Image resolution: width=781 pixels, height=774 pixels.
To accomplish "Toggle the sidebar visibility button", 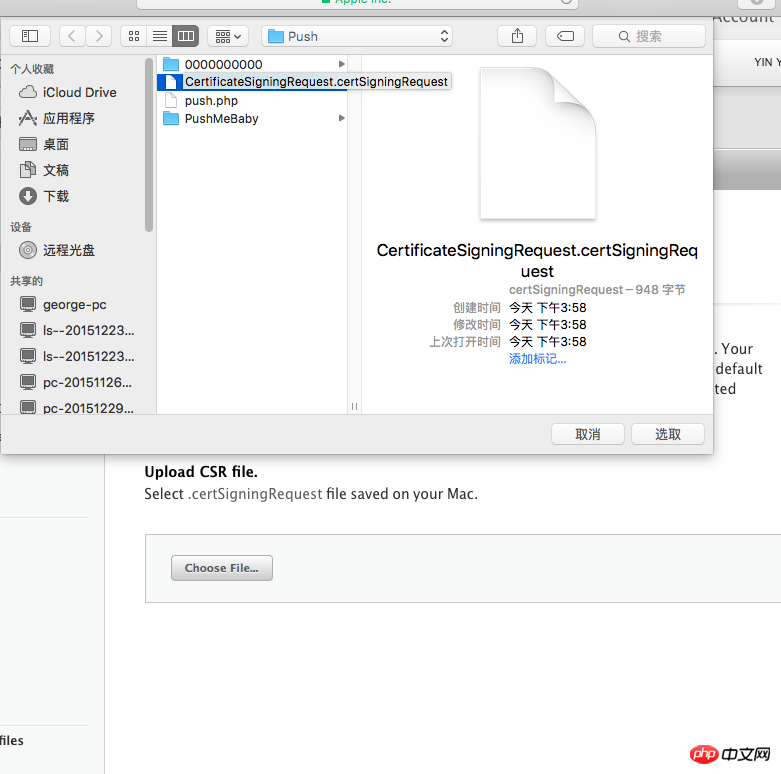I will 30,36.
